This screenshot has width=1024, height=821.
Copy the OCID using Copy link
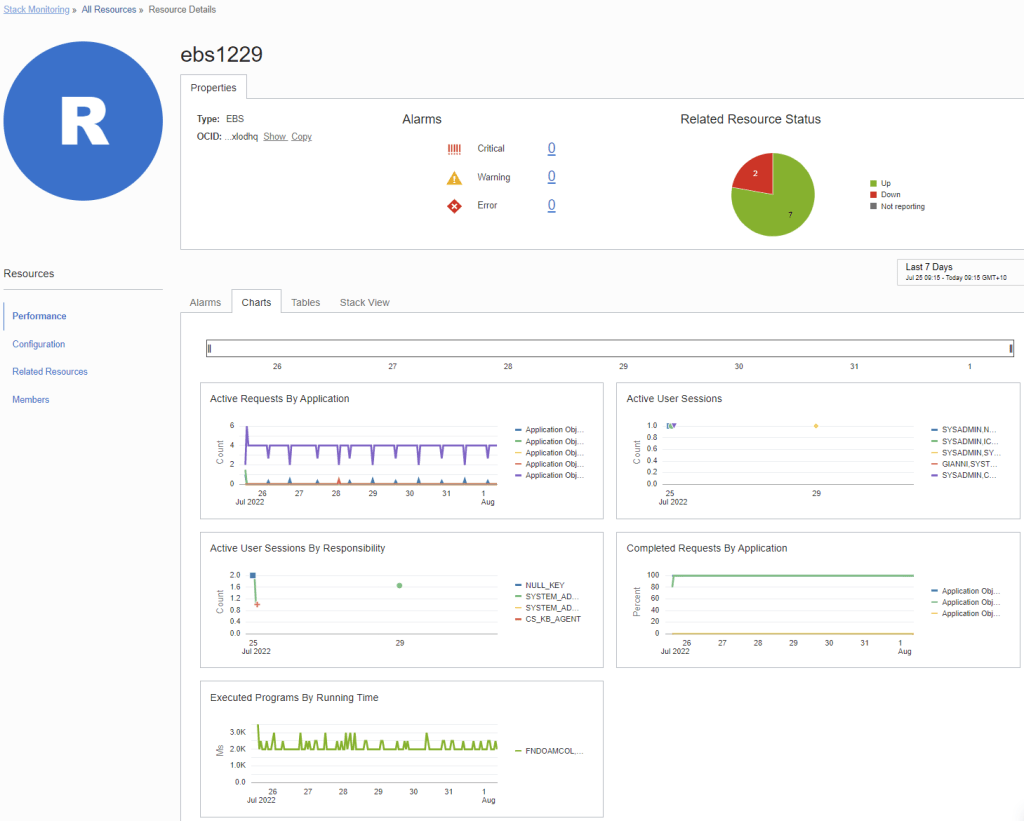click(301, 137)
